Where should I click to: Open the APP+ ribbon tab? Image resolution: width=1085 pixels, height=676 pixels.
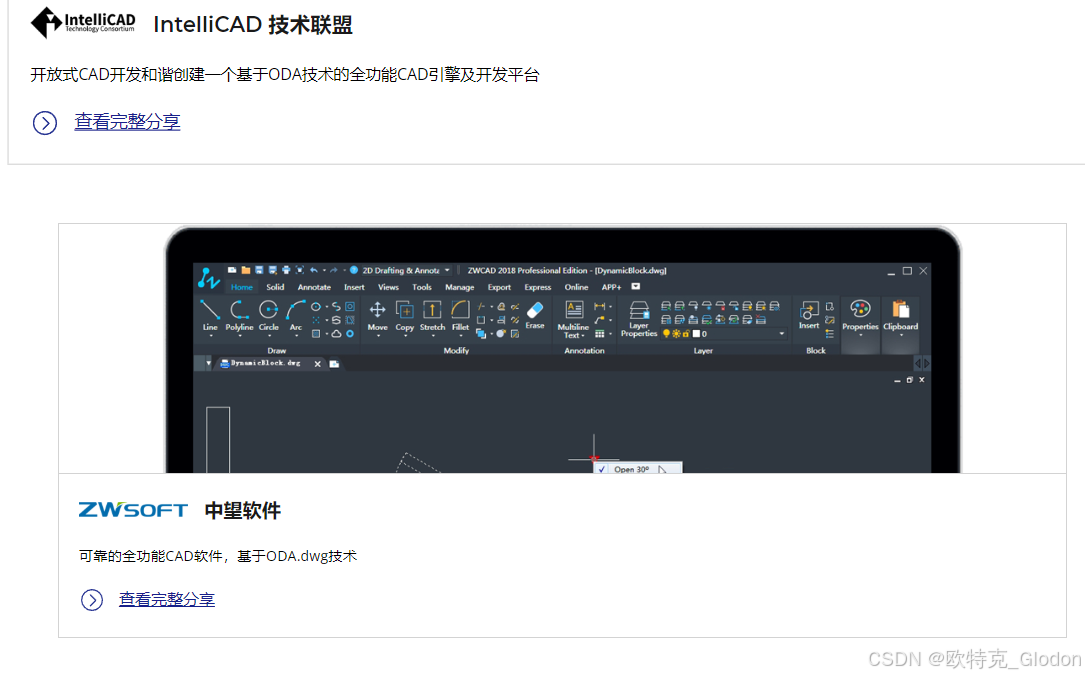(611, 287)
